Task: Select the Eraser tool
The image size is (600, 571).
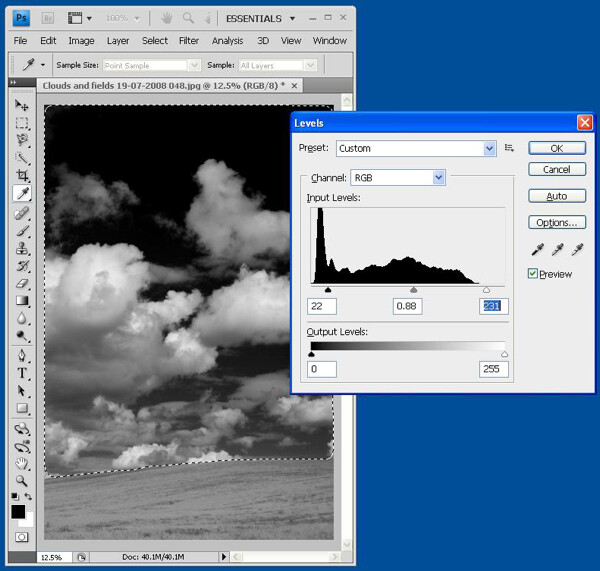Action: (22, 284)
